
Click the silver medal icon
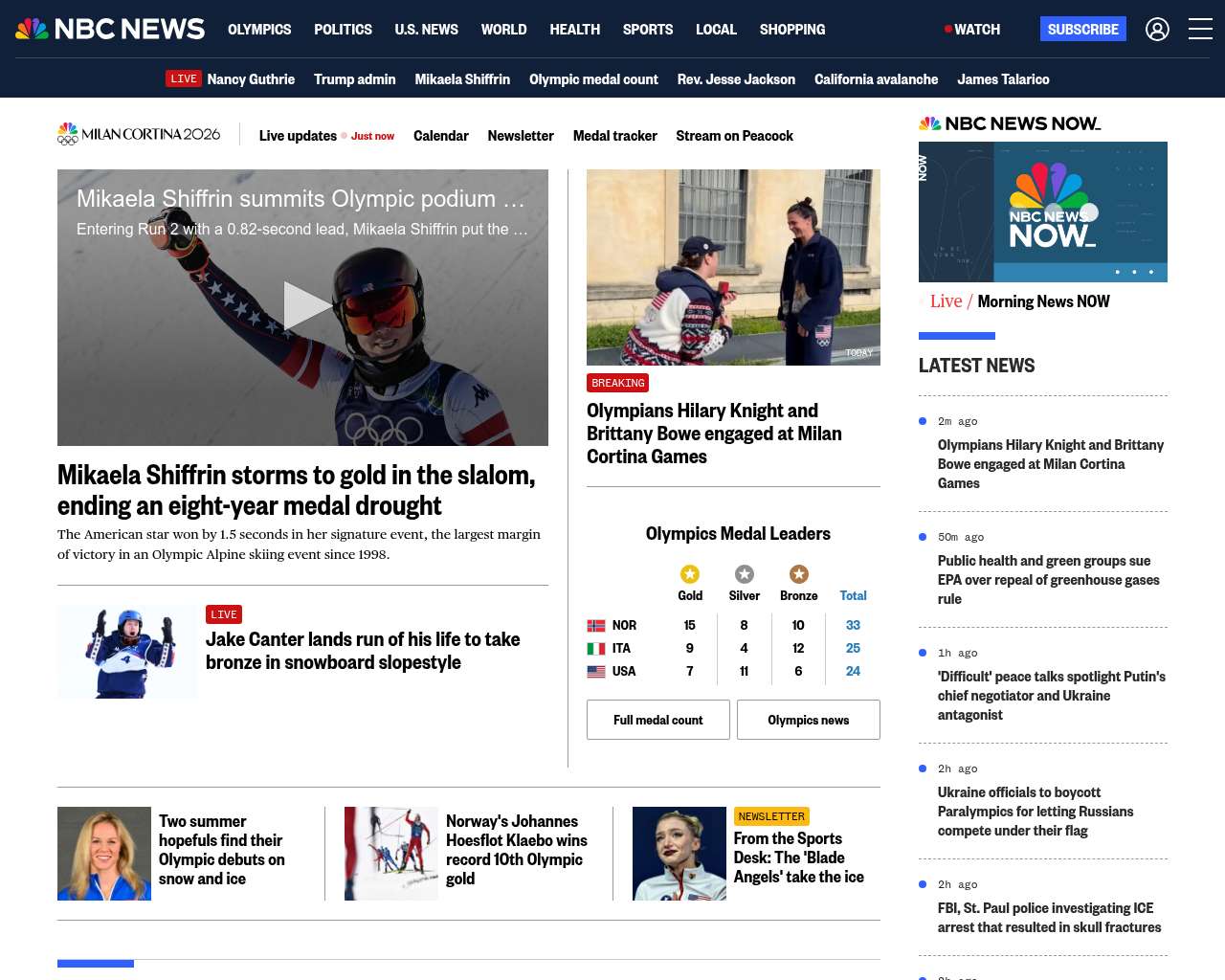[744, 574]
